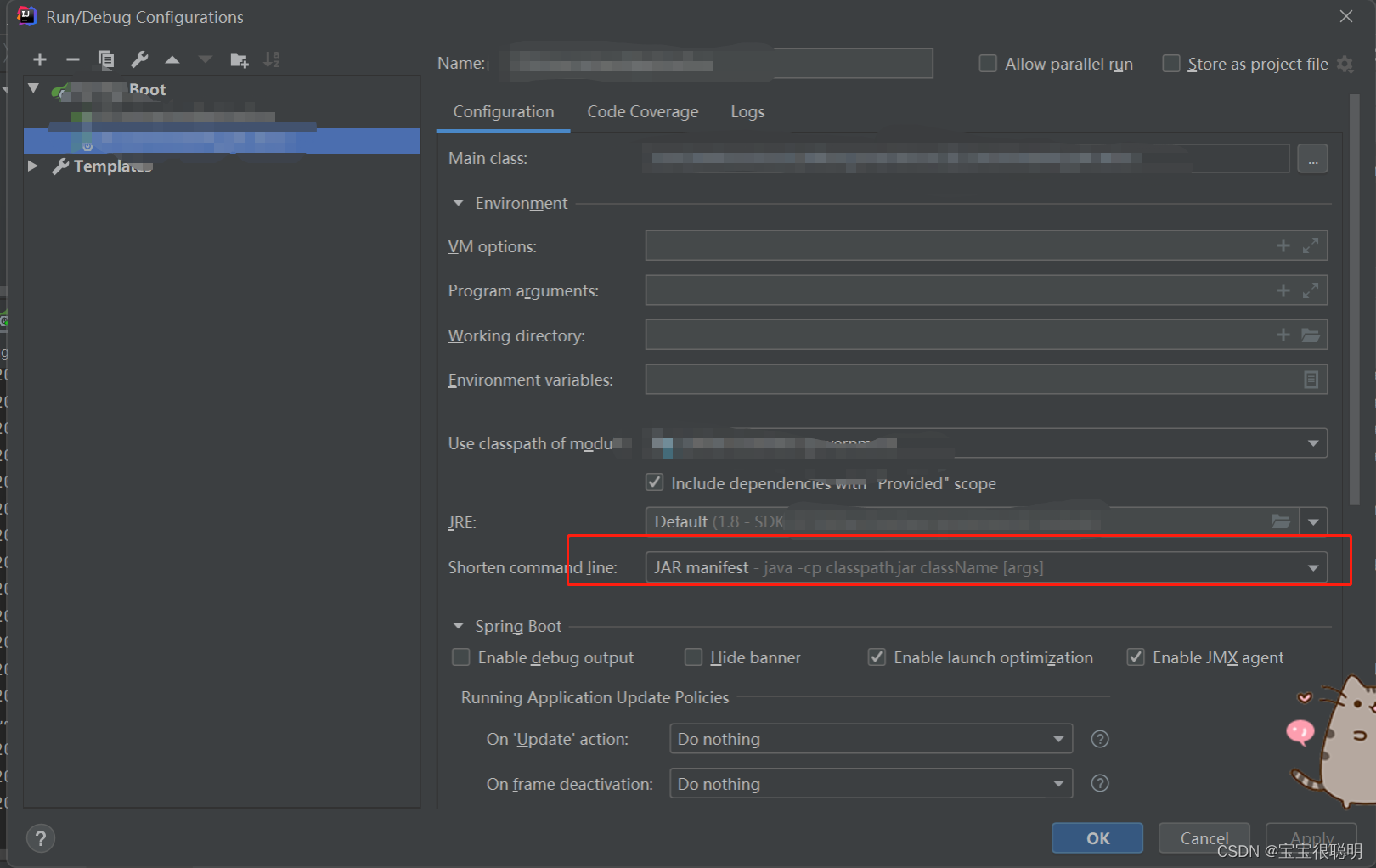Expand the VM options field
The height and width of the screenshot is (868, 1376).
click(x=1311, y=245)
